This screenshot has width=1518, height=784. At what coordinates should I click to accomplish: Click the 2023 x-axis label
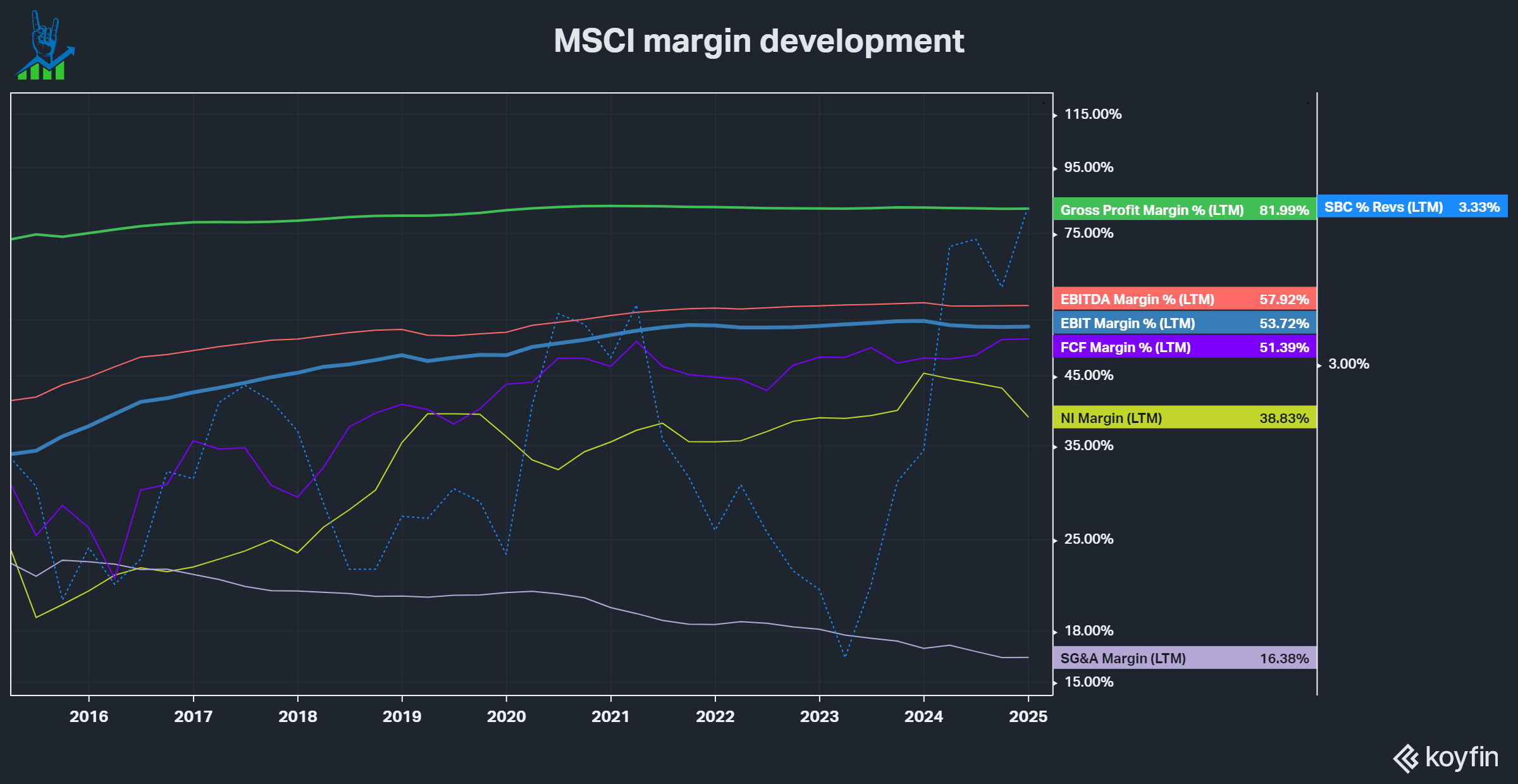point(819,716)
